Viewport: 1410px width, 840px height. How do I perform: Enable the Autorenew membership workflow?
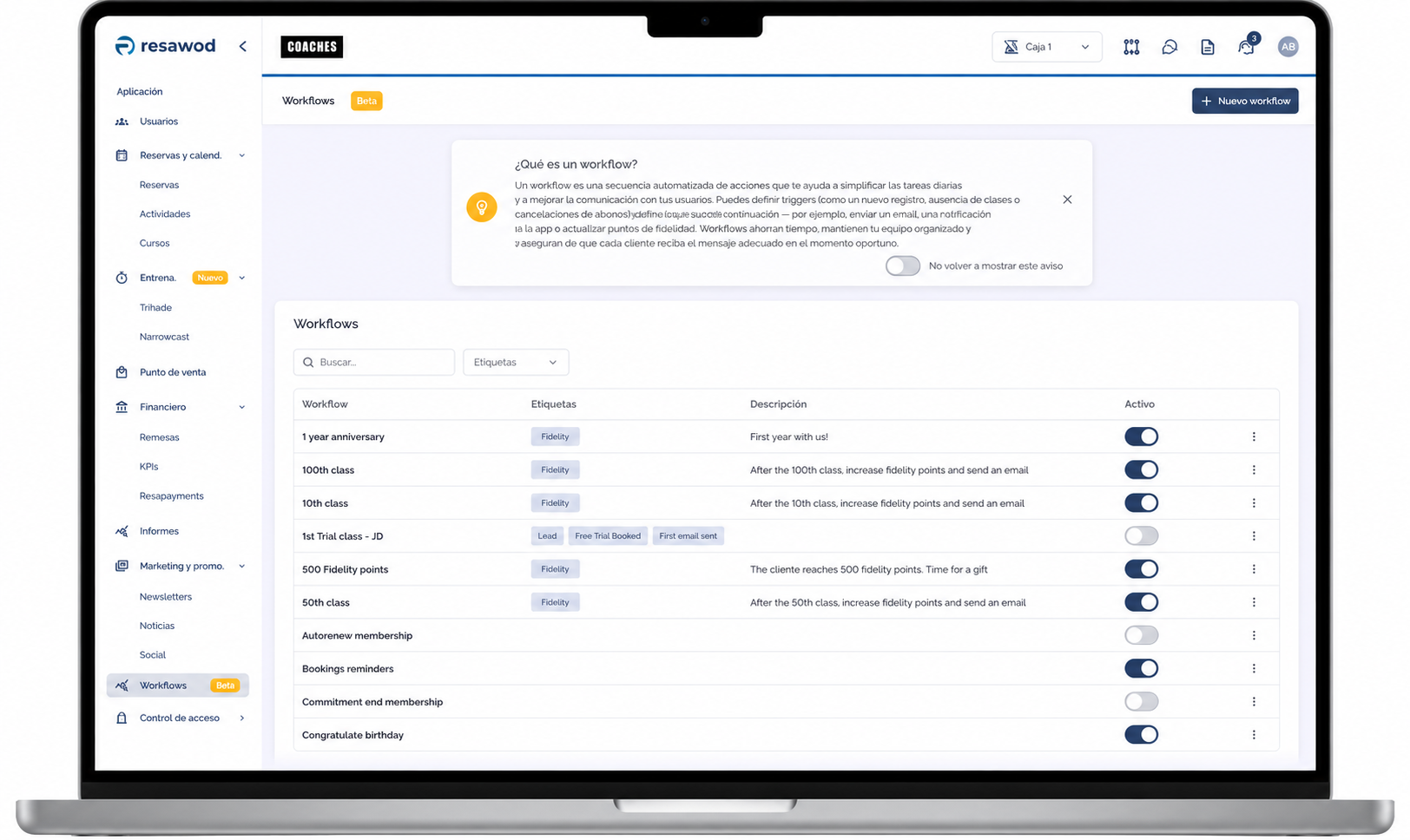1141,635
